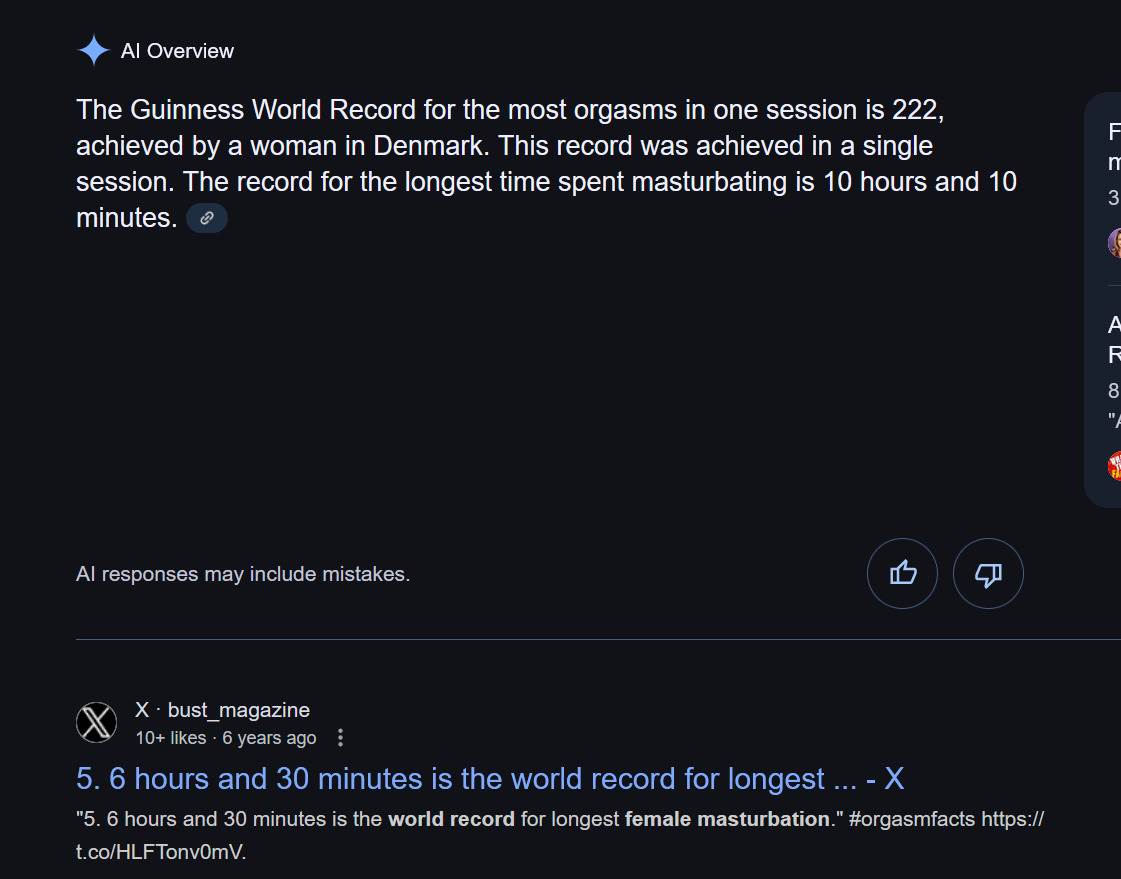Click the "AI Overview" heading label

177,51
